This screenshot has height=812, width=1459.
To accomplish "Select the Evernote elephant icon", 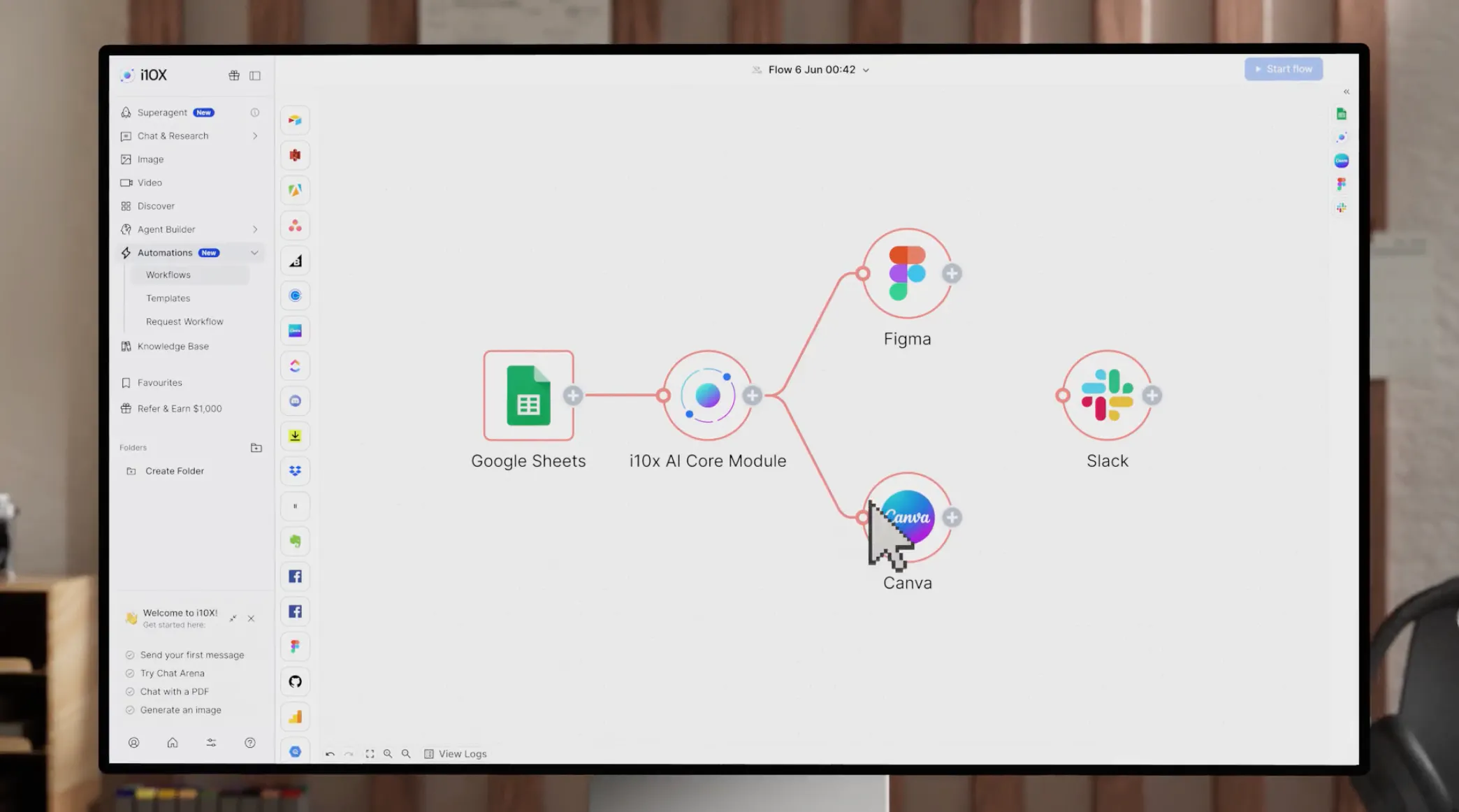I will coord(295,541).
